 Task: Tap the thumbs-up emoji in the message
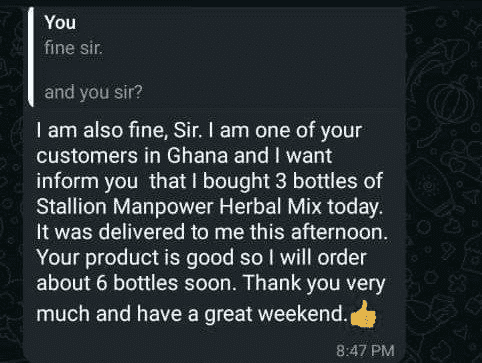pos(363,314)
